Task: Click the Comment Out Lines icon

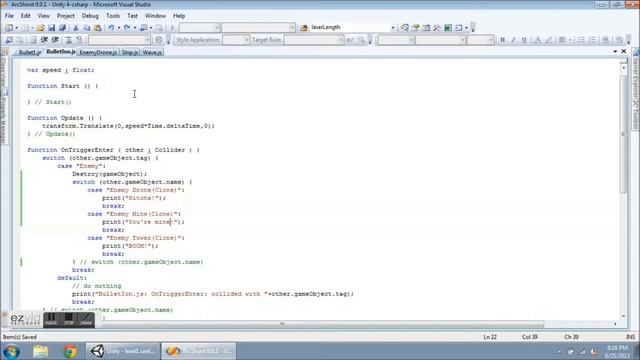Action: pos(68,40)
